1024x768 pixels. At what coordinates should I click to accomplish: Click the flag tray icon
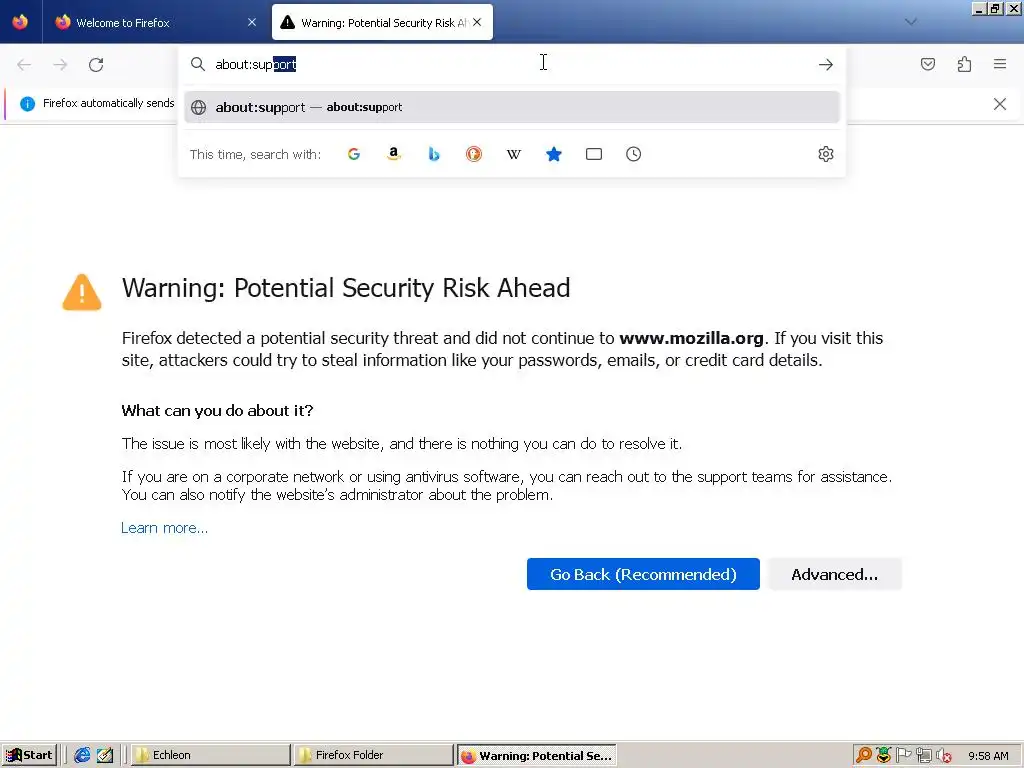point(903,756)
